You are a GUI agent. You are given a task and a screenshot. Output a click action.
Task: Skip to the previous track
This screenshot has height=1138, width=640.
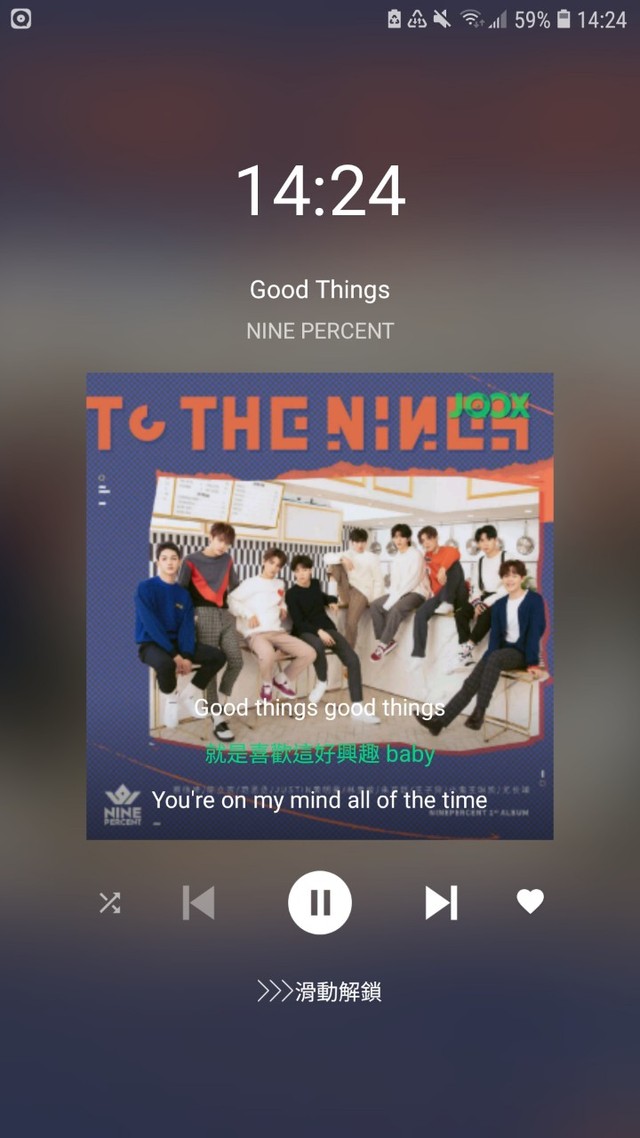198,903
